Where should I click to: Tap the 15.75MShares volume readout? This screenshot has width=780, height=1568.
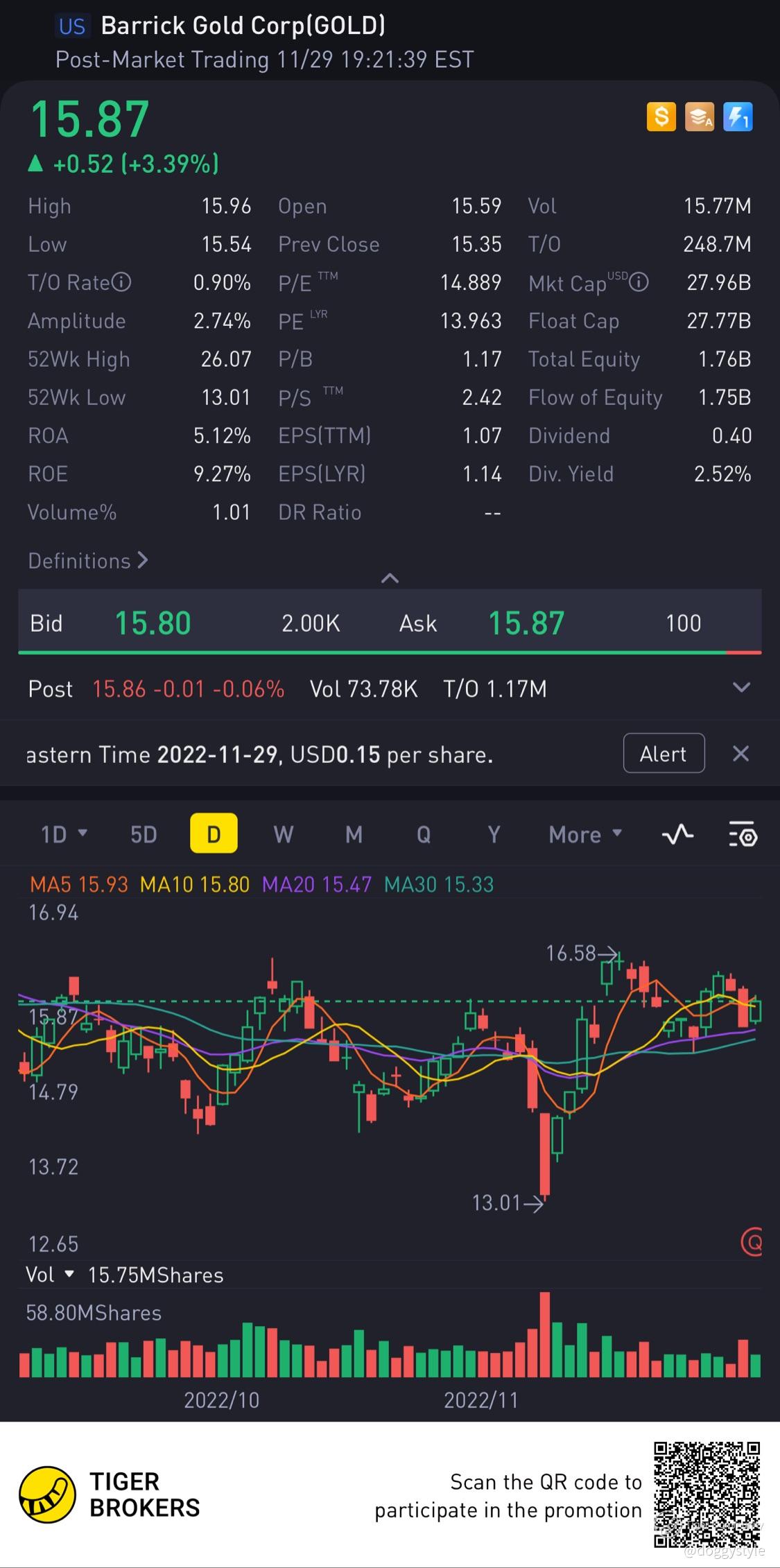(x=156, y=1275)
